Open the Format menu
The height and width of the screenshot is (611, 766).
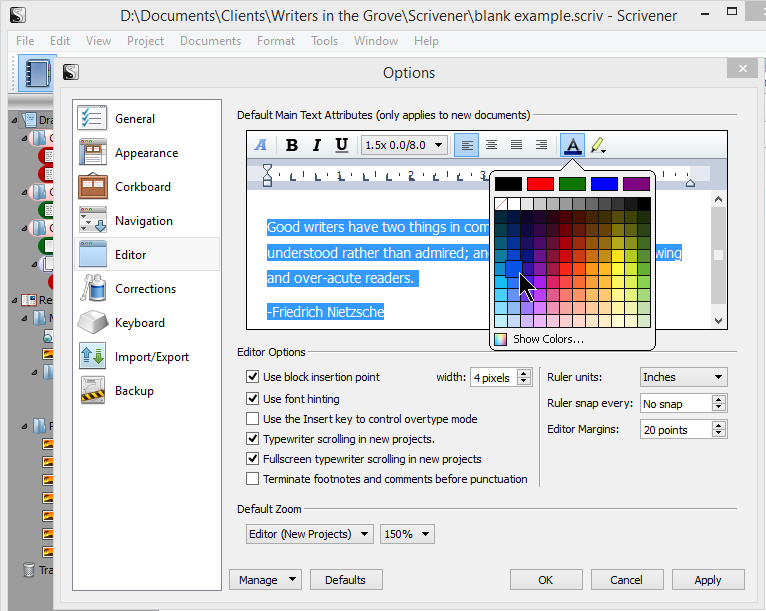coord(275,41)
